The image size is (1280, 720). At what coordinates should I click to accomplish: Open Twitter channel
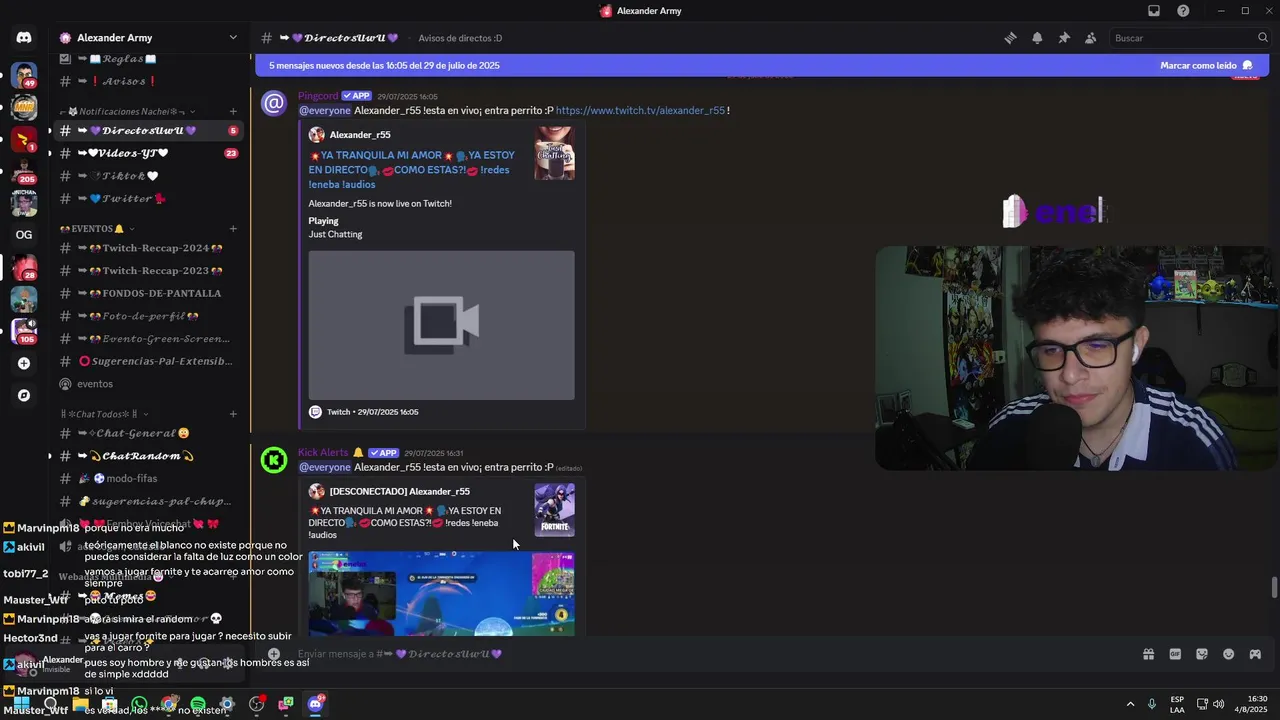tap(148, 198)
